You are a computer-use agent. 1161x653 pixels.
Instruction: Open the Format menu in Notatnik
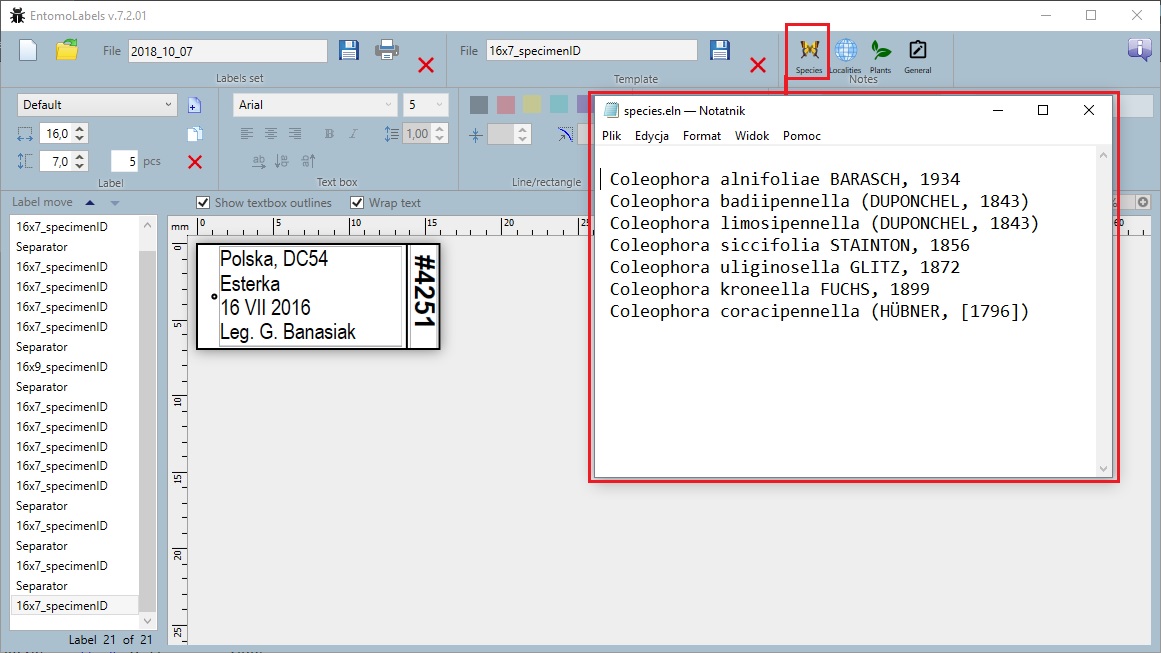(701, 136)
